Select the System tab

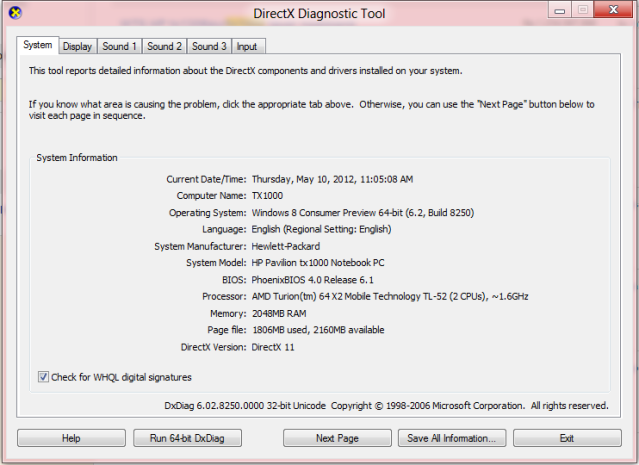tap(37, 45)
